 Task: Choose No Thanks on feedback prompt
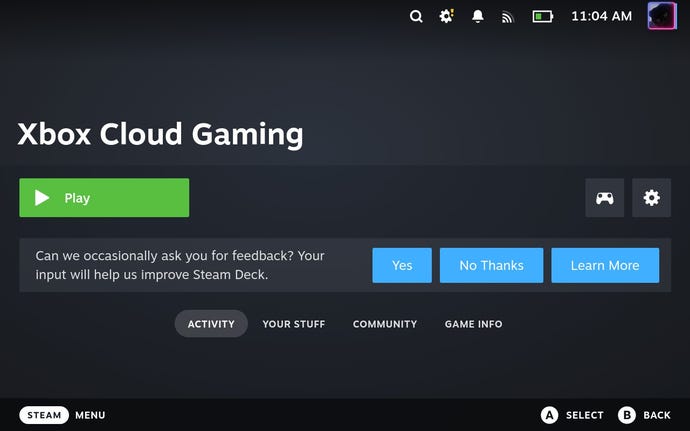491,265
